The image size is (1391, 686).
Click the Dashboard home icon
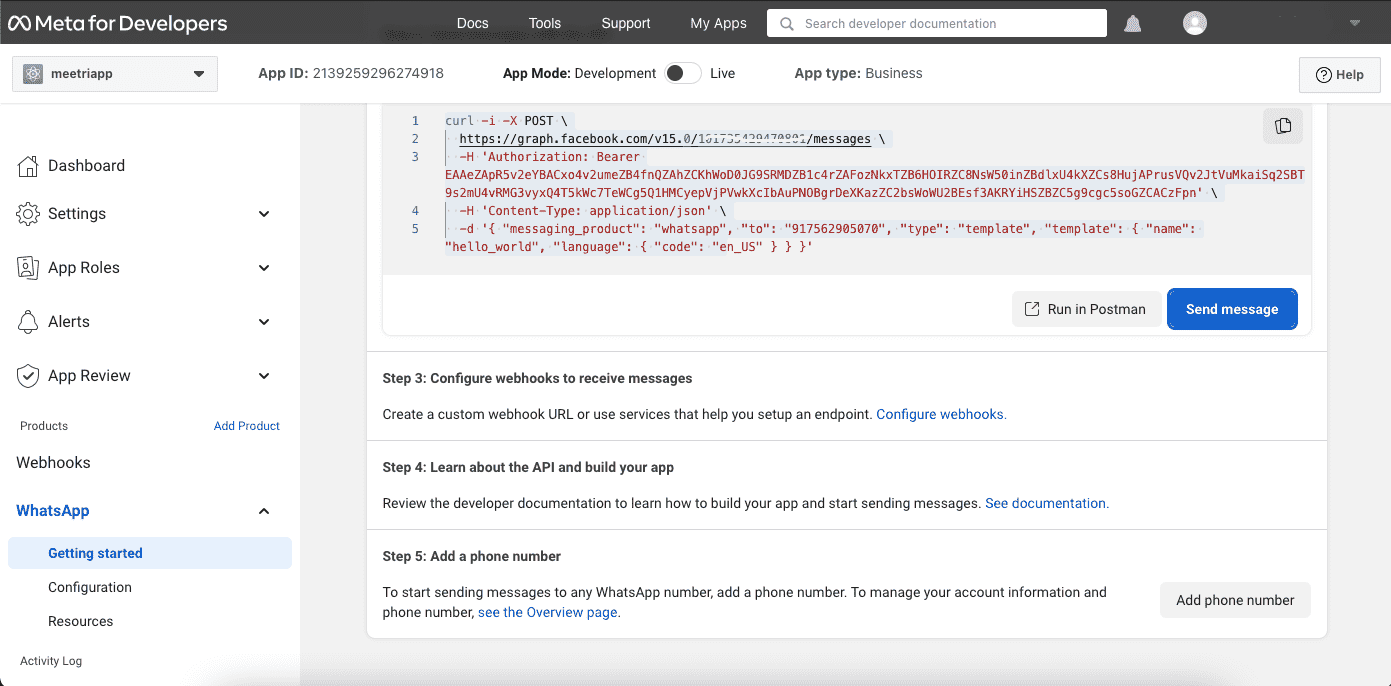tap(28, 166)
